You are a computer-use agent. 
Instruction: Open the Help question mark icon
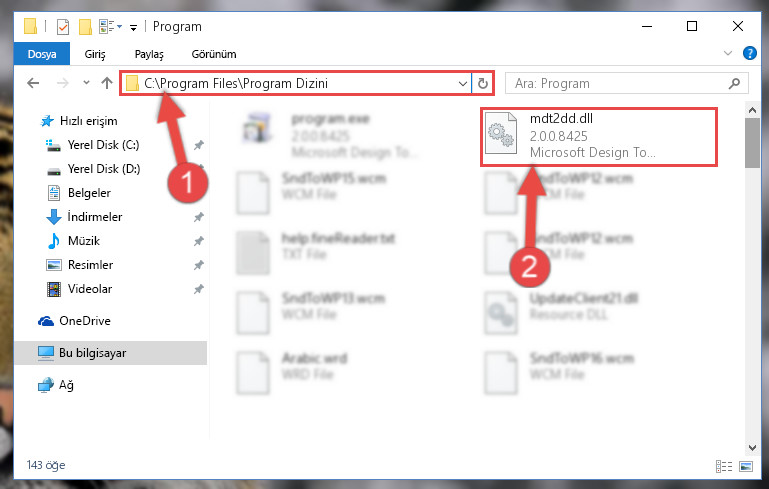[749, 53]
